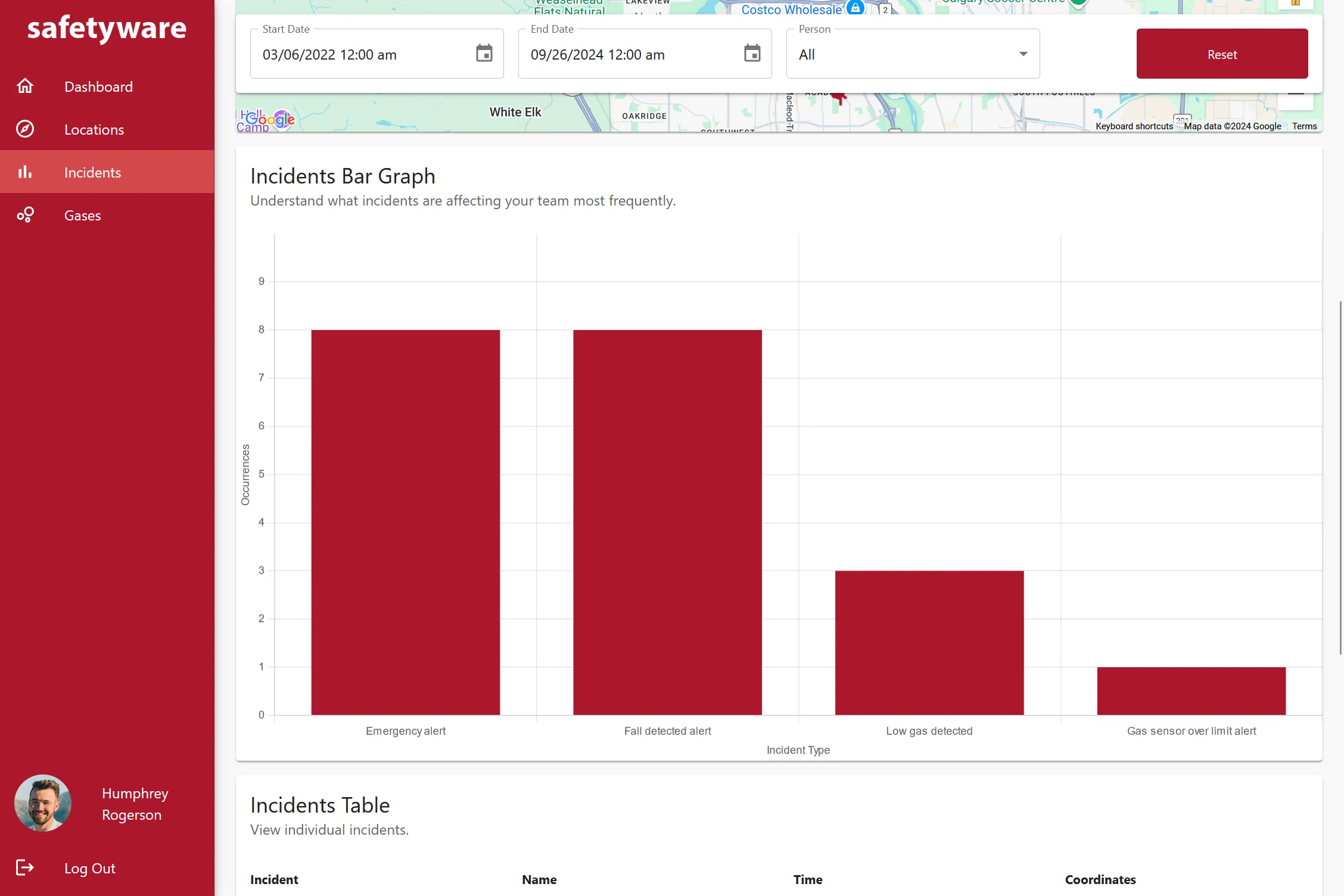This screenshot has width=1344, height=896.
Task: Click Humphrey Rogerson's profile avatar
Action: (43, 803)
